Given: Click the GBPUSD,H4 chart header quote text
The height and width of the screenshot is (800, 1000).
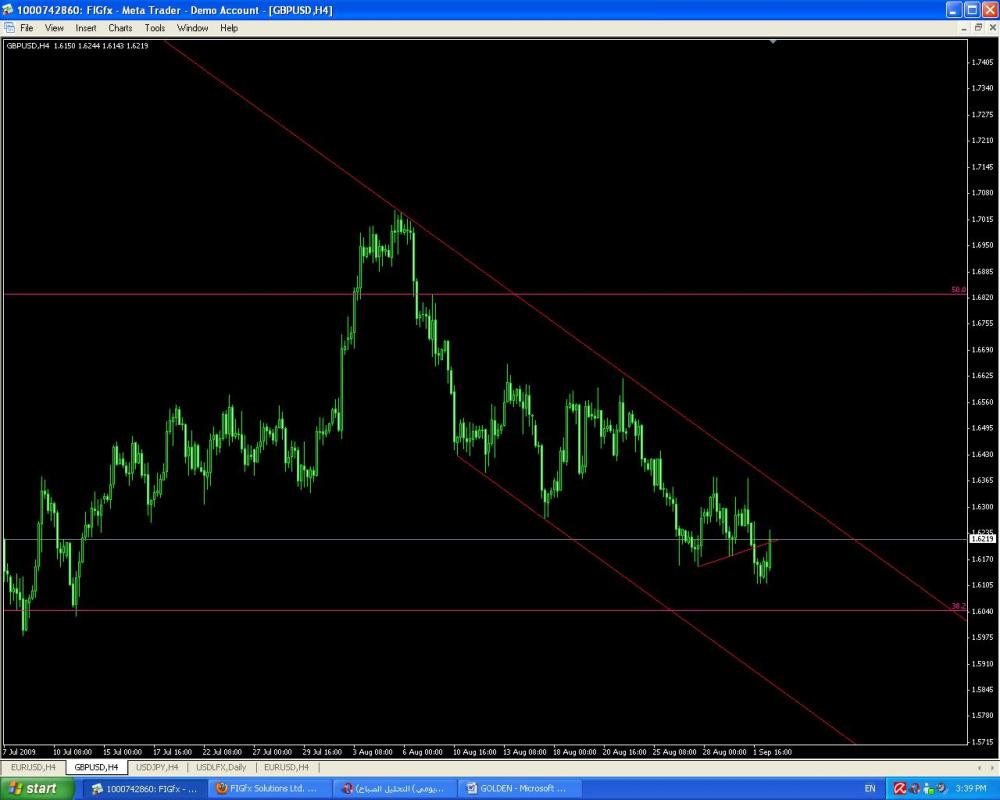Looking at the screenshot, I should 77,46.
